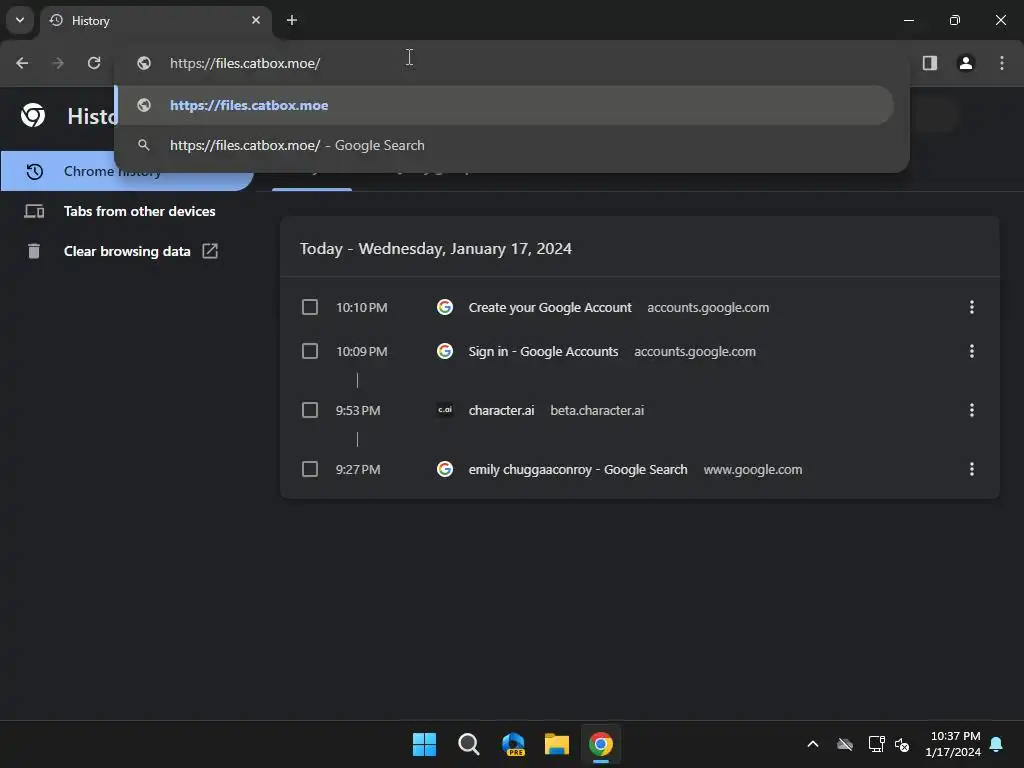Image resolution: width=1024 pixels, height=768 pixels.
Task: Reload the current page
Action: pyautogui.click(x=94, y=63)
